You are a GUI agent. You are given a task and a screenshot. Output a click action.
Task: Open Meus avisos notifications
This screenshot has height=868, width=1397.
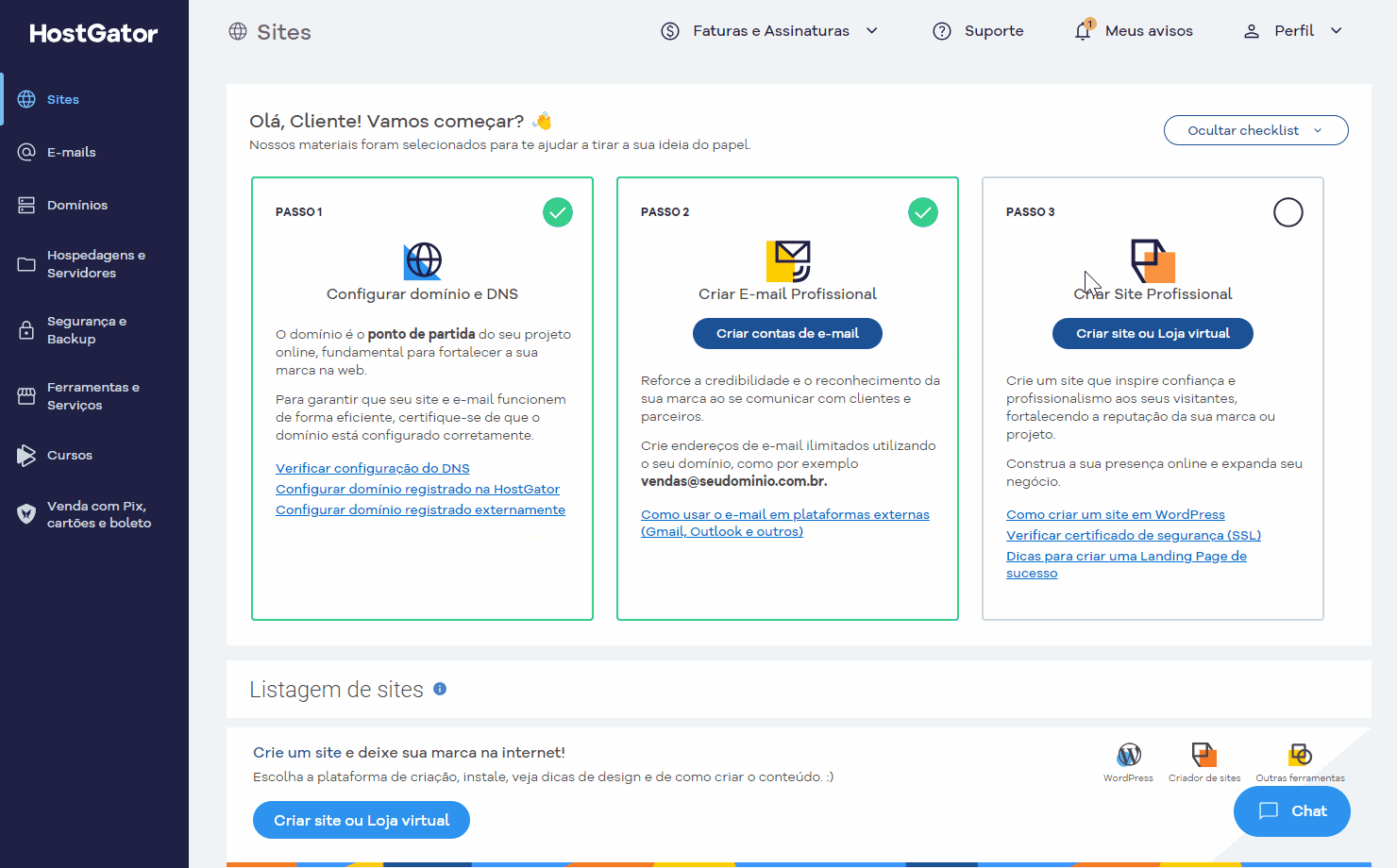[x=1133, y=31]
